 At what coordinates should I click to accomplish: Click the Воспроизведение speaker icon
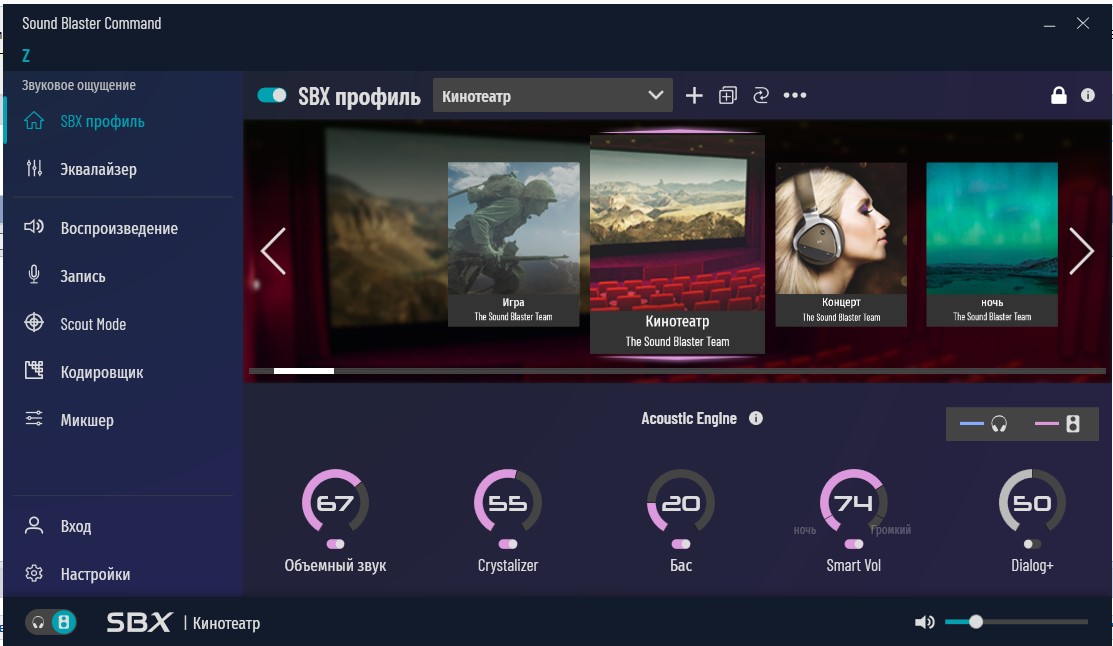click(34, 227)
